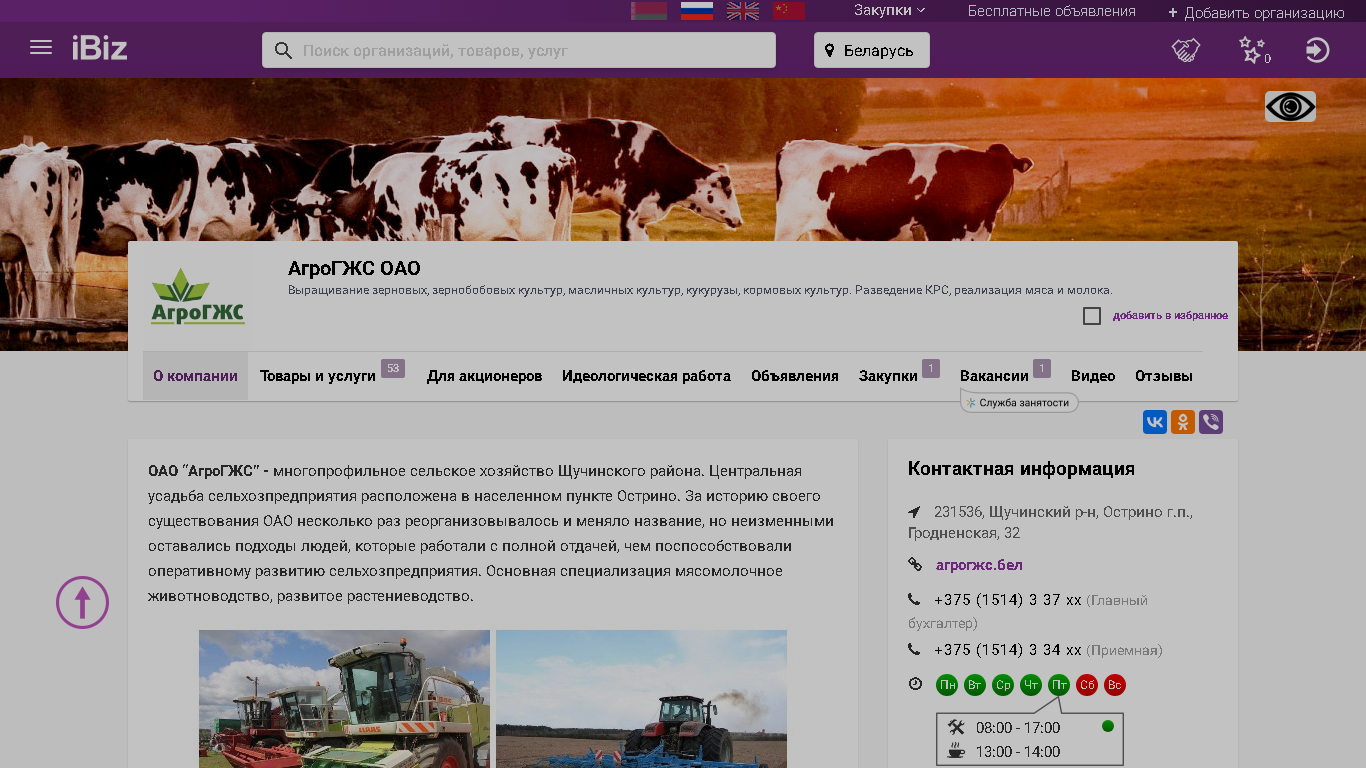1366x768 pixels.
Task: Click working hours 08:00 - 17:00
Action: pos(1018,728)
